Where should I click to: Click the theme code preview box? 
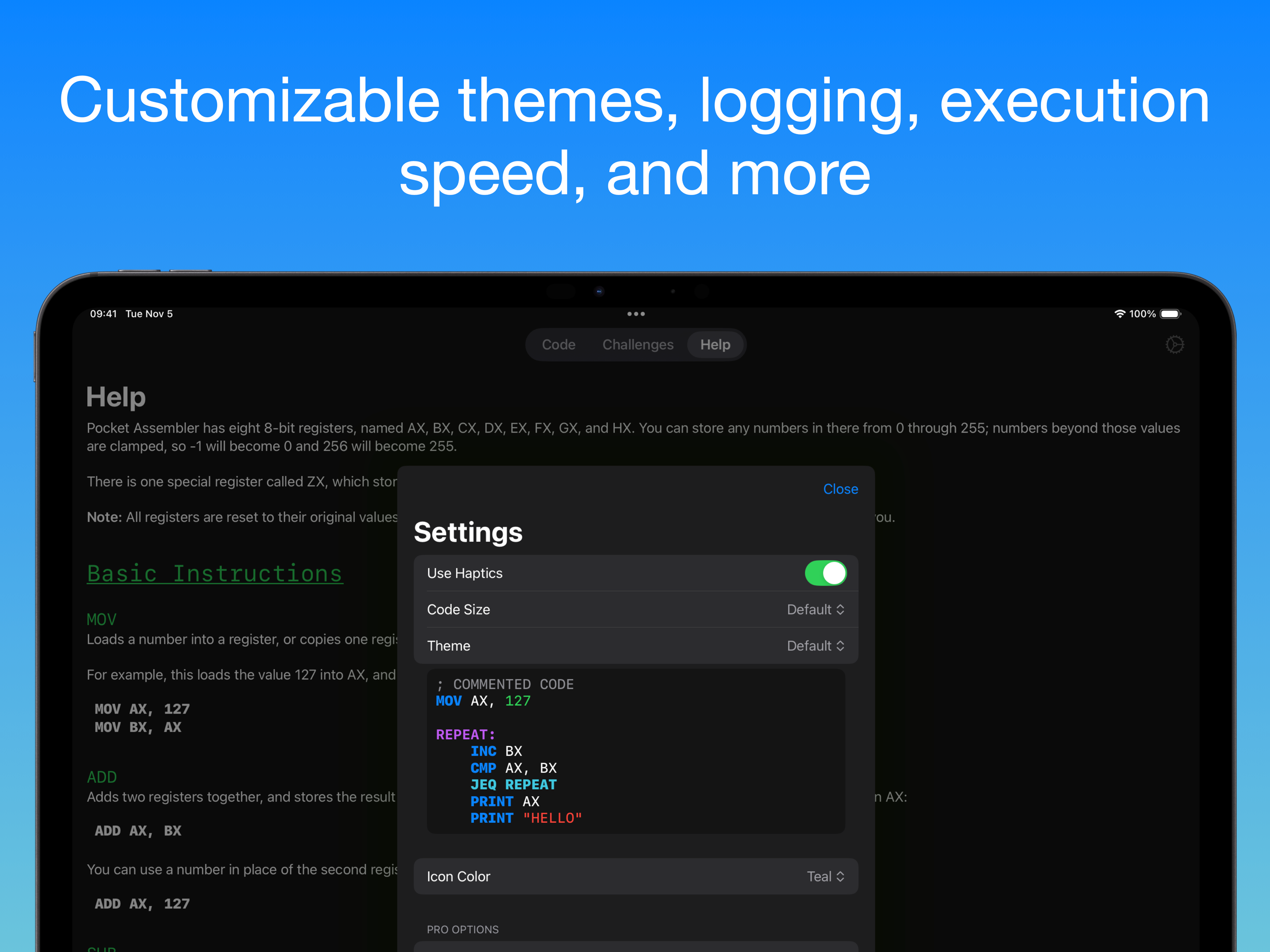[635, 751]
